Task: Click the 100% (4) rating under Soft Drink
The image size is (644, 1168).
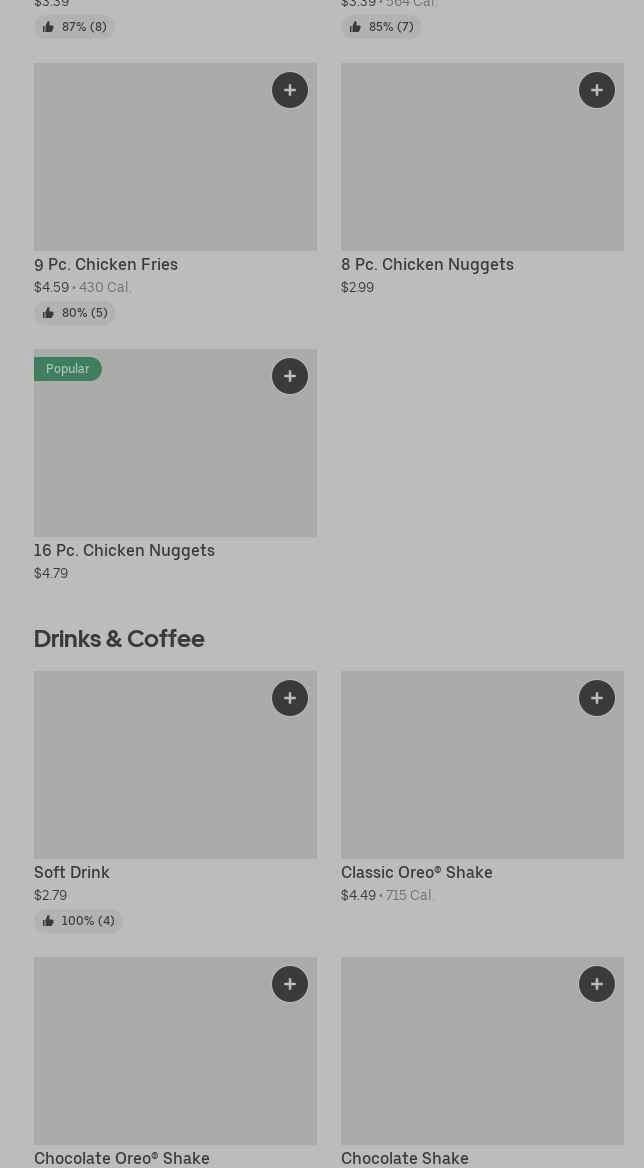Action: (x=78, y=921)
